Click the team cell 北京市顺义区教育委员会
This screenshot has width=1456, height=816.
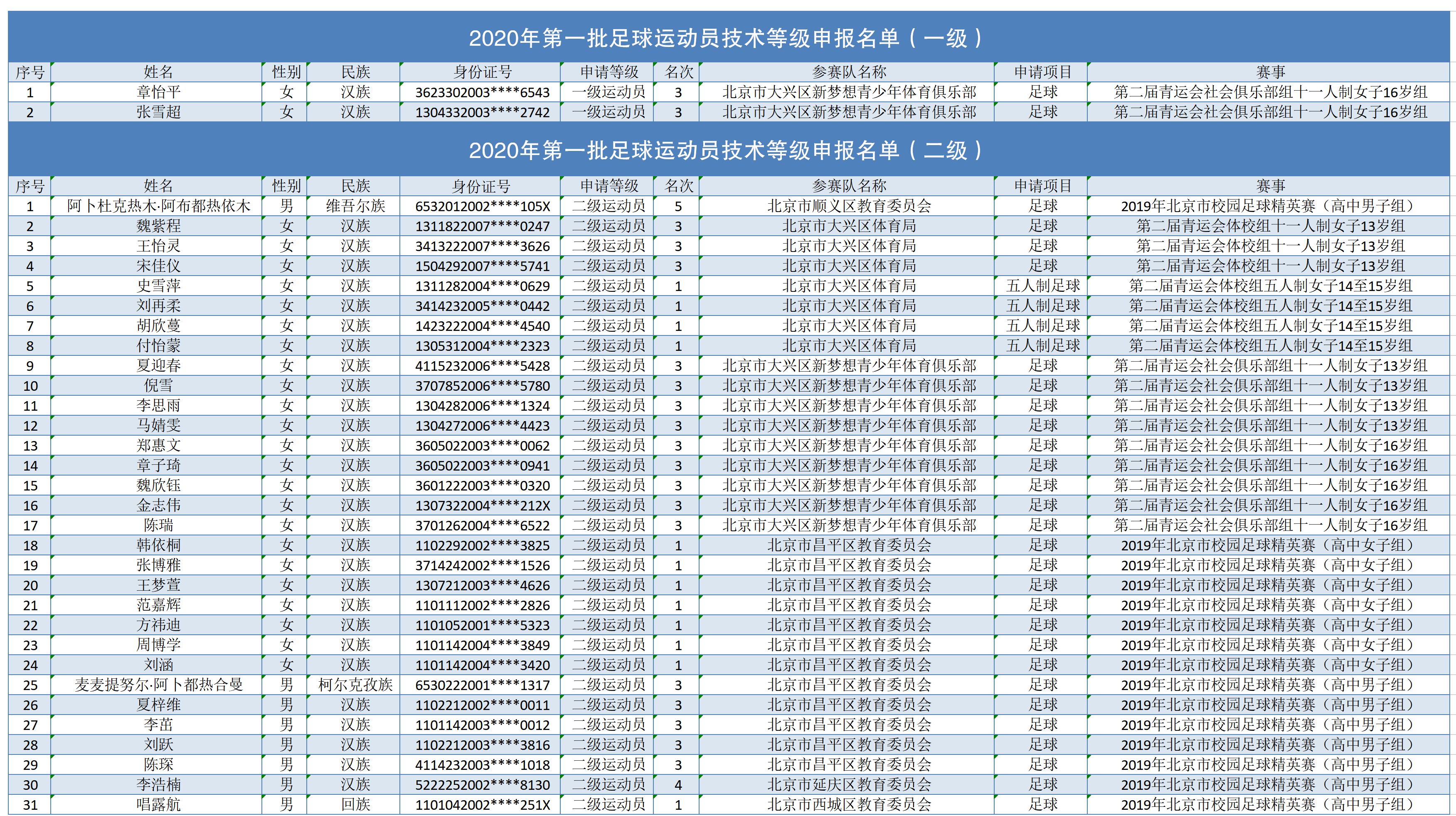[848, 206]
